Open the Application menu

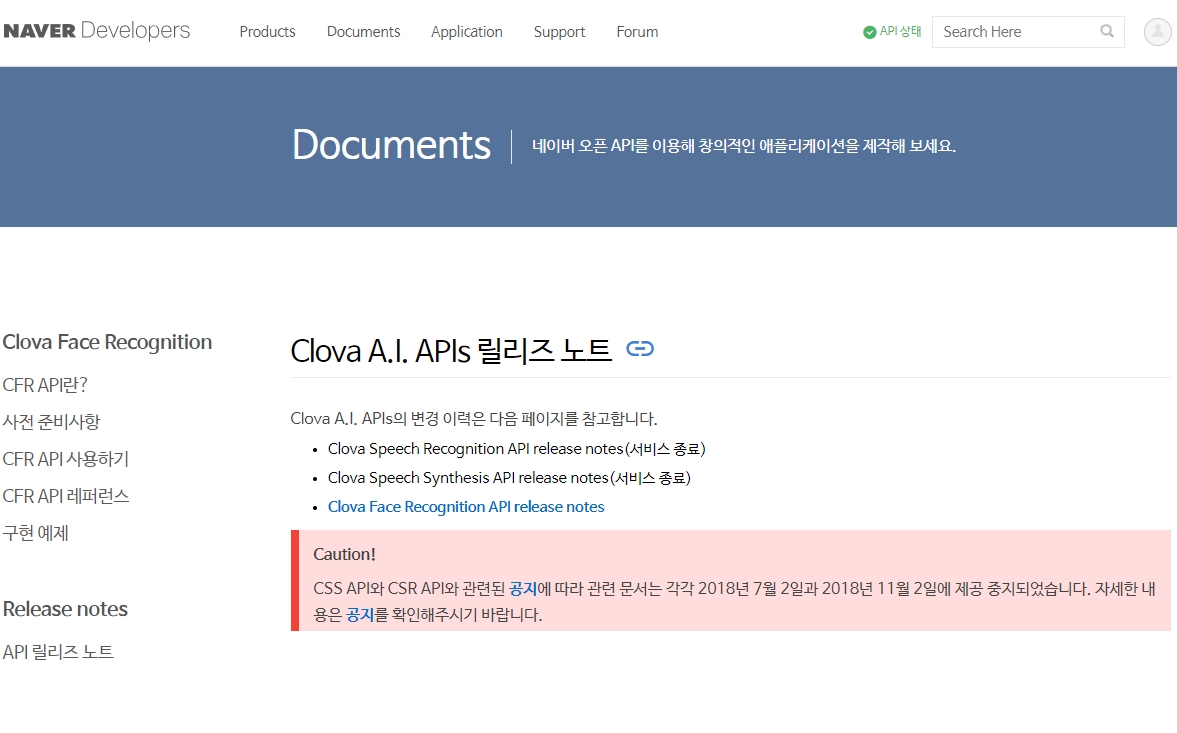point(467,32)
